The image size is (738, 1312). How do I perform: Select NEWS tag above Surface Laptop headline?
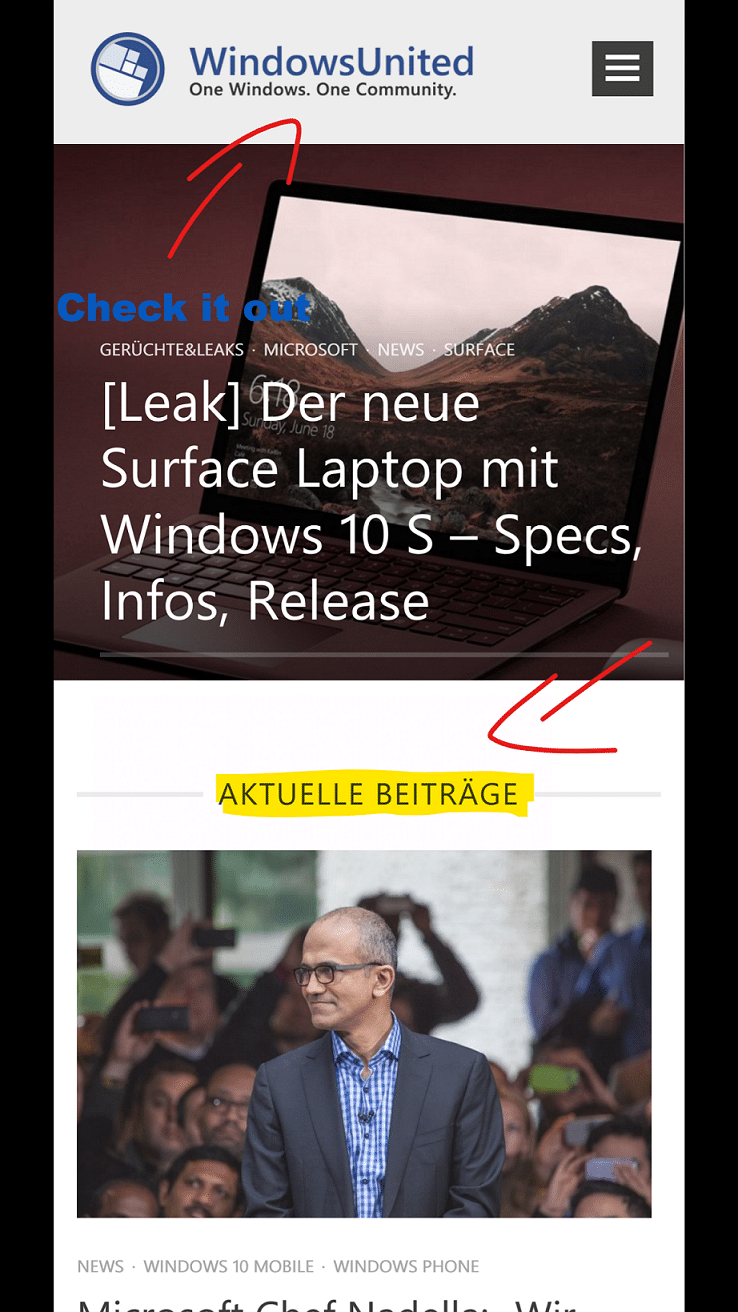click(401, 350)
